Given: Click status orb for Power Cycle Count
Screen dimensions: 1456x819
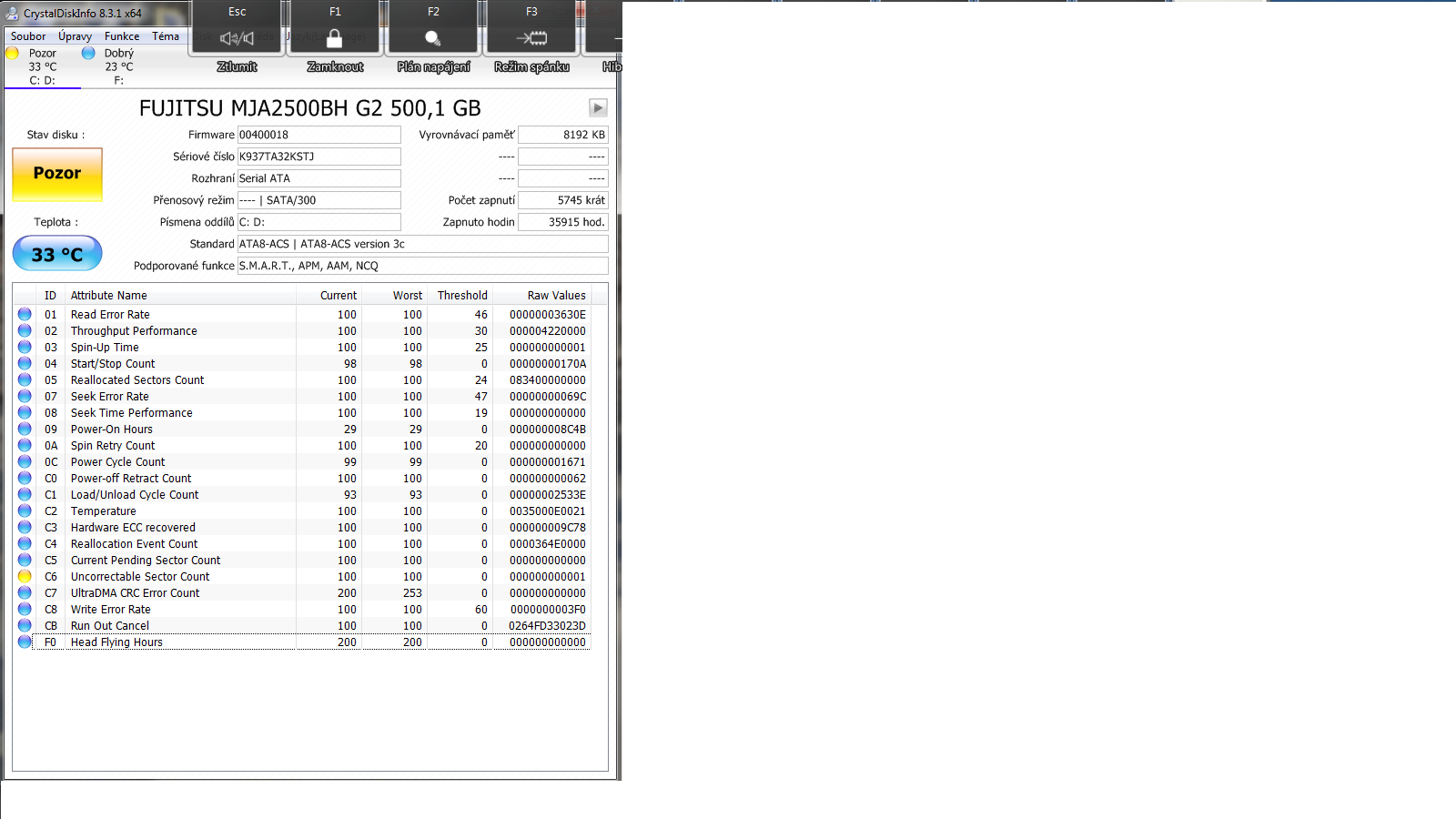Looking at the screenshot, I should [x=25, y=461].
